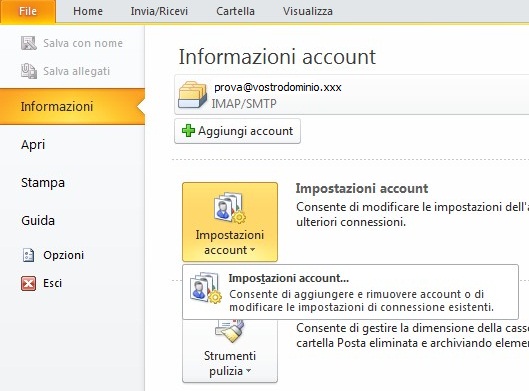The width and height of the screenshot is (529, 391).
Task: Click the Salva con nome disk icon
Action: coord(29,43)
